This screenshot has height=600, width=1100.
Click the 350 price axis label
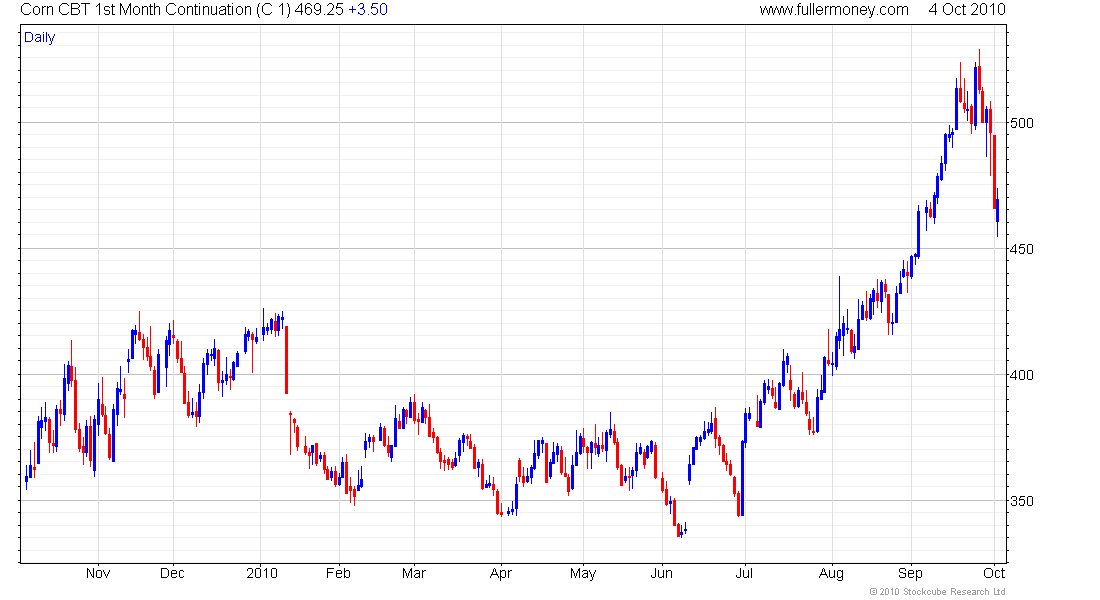1021,501
